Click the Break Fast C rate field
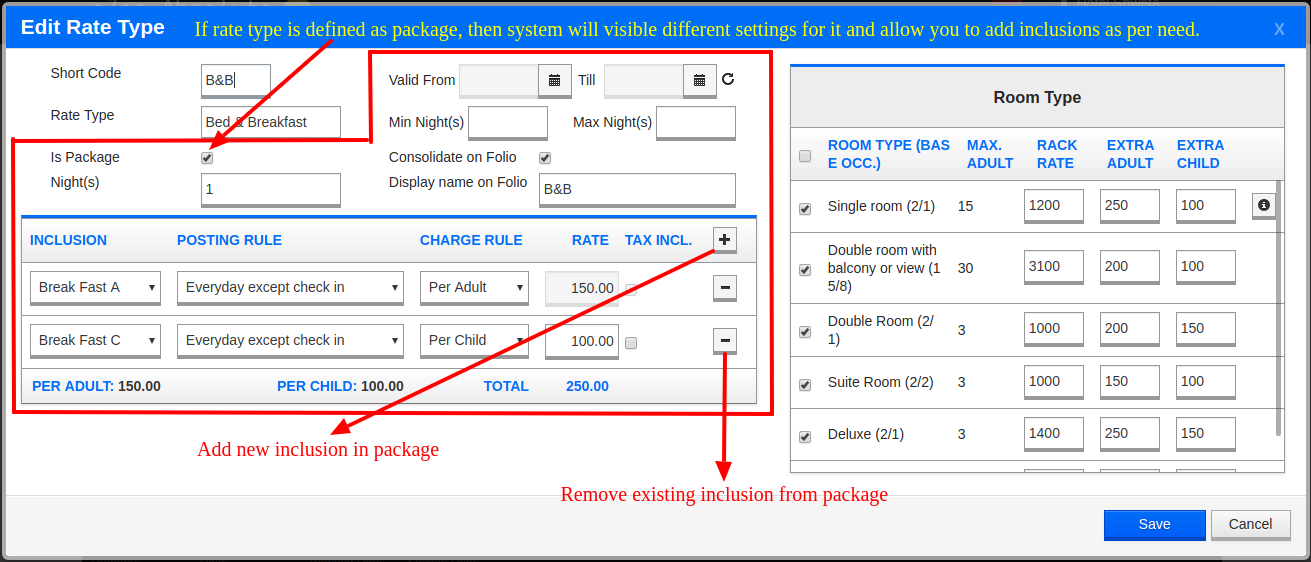 pyautogui.click(x=582, y=341)
